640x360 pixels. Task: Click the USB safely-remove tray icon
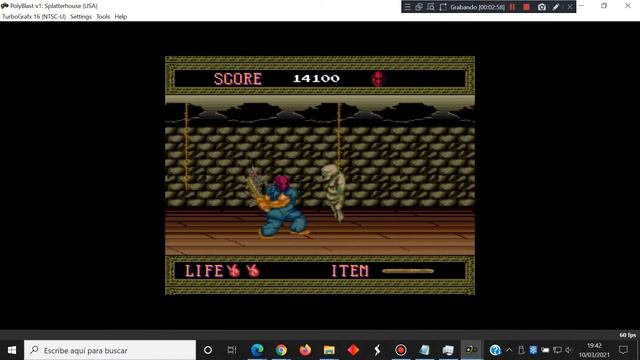coord(521,350)
